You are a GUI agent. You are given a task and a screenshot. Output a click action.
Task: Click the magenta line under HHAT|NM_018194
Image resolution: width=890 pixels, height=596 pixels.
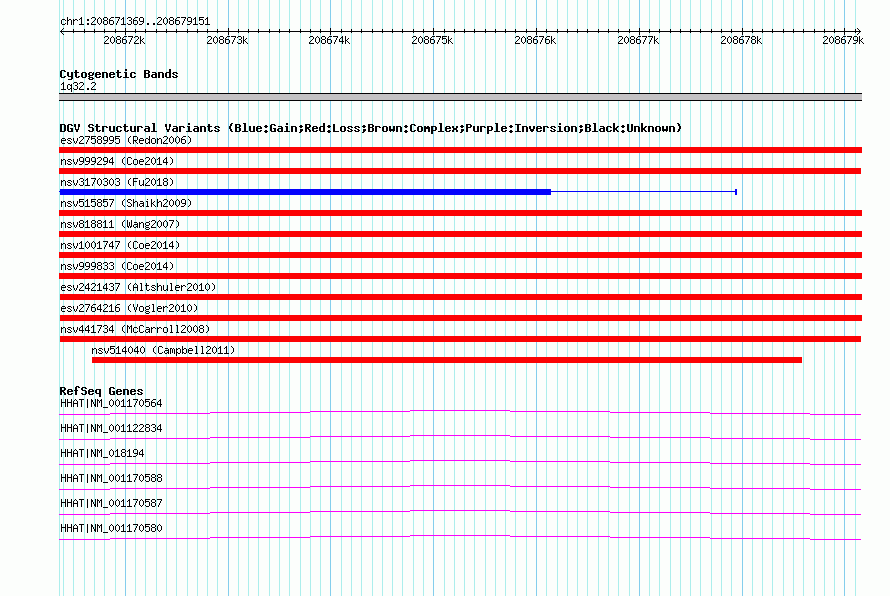(460, 462)
